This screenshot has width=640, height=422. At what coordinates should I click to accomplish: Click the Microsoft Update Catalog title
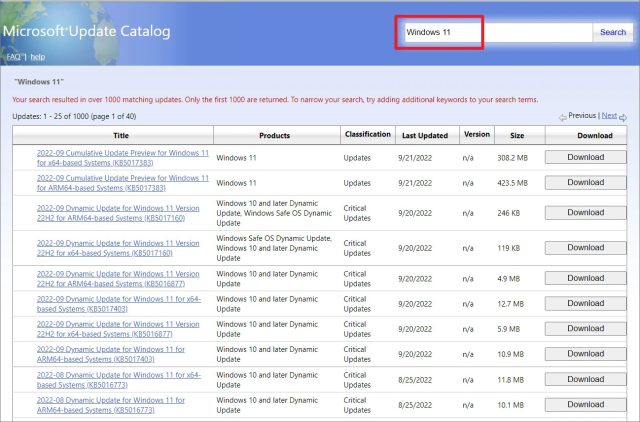pyautogui.click(x=87, y=31)
